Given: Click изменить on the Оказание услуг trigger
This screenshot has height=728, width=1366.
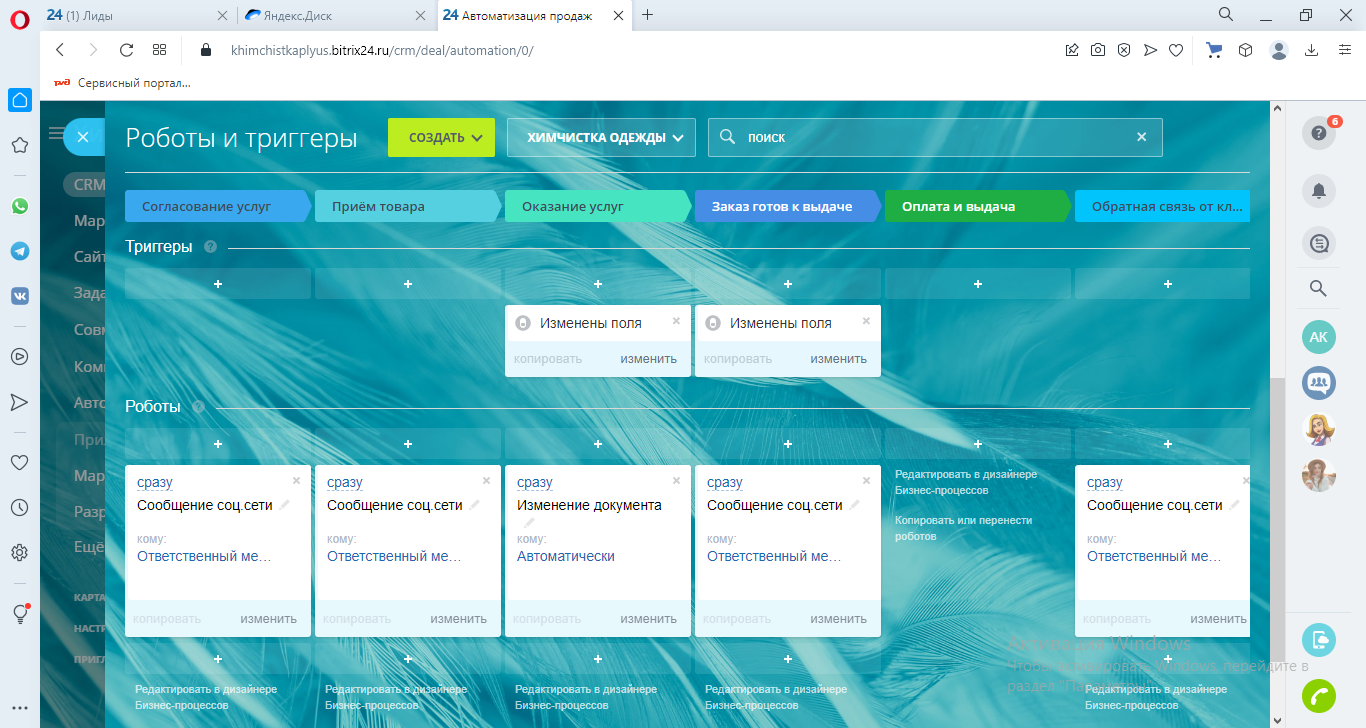Looking at the screenshot, I should [x=648, y=359].
